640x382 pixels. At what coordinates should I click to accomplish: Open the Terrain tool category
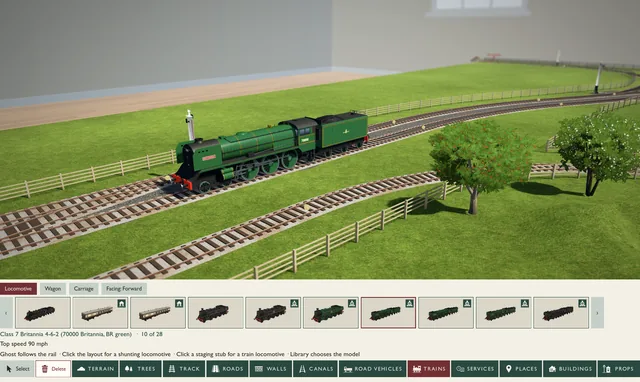tap(95, 369)
